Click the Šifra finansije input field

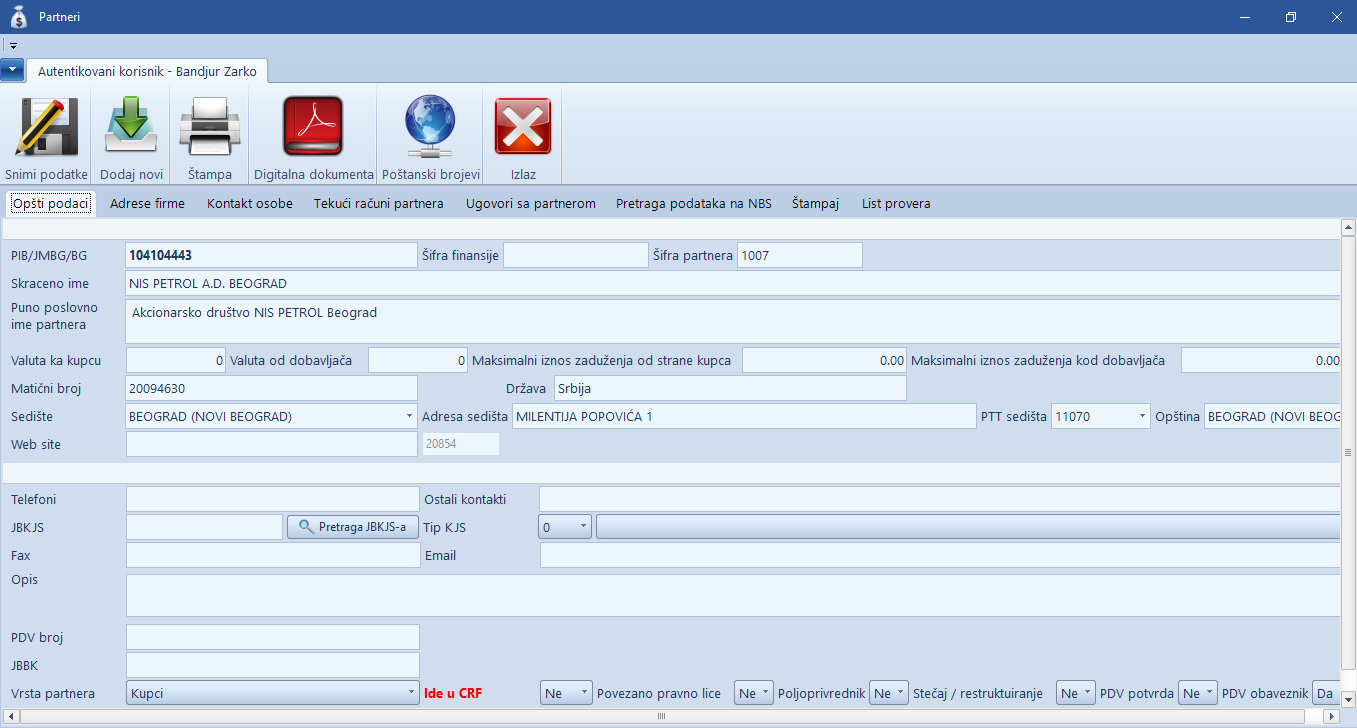coord(576,255)
